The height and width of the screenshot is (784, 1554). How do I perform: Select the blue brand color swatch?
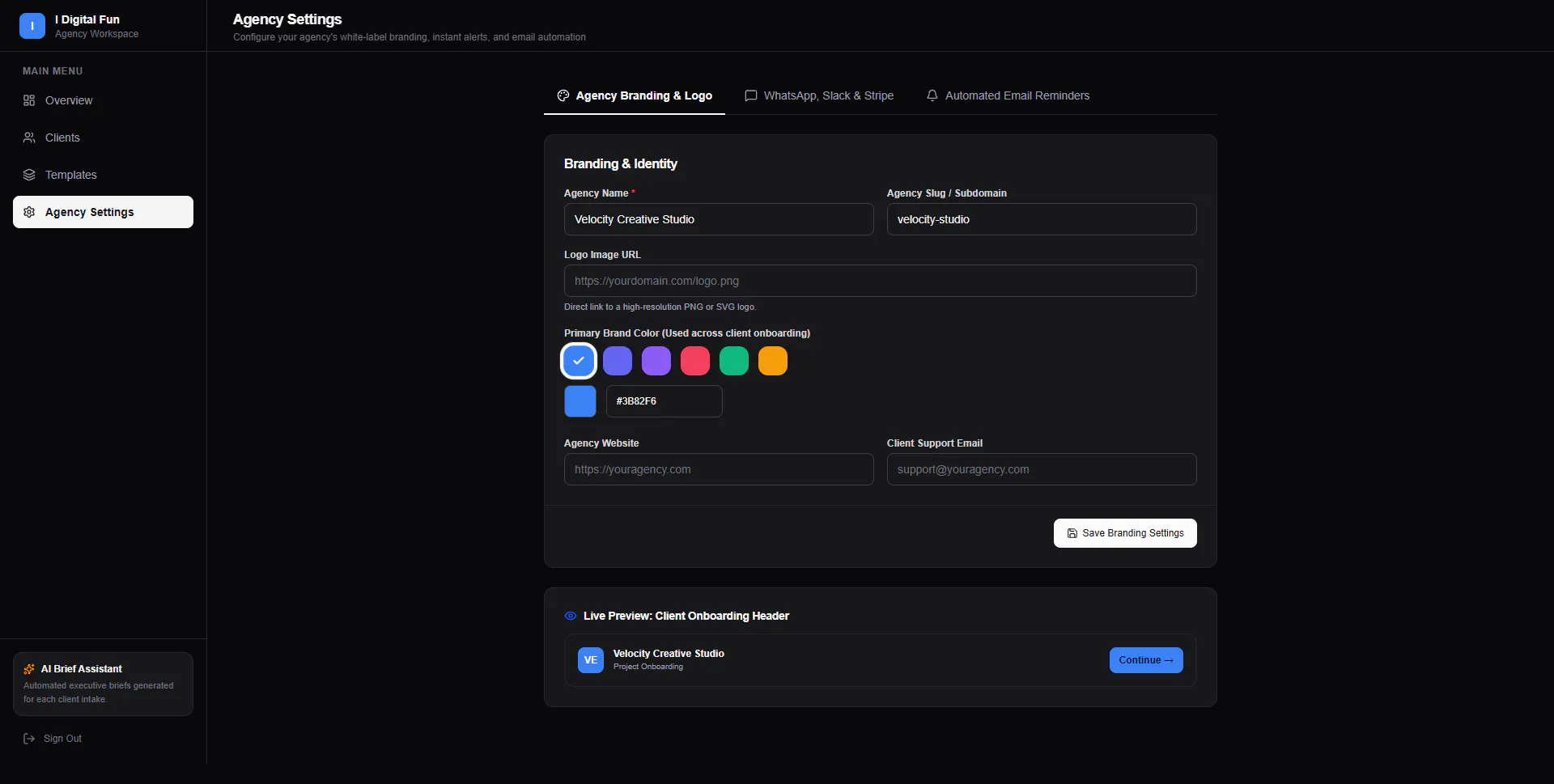click(x=579, y=361)
